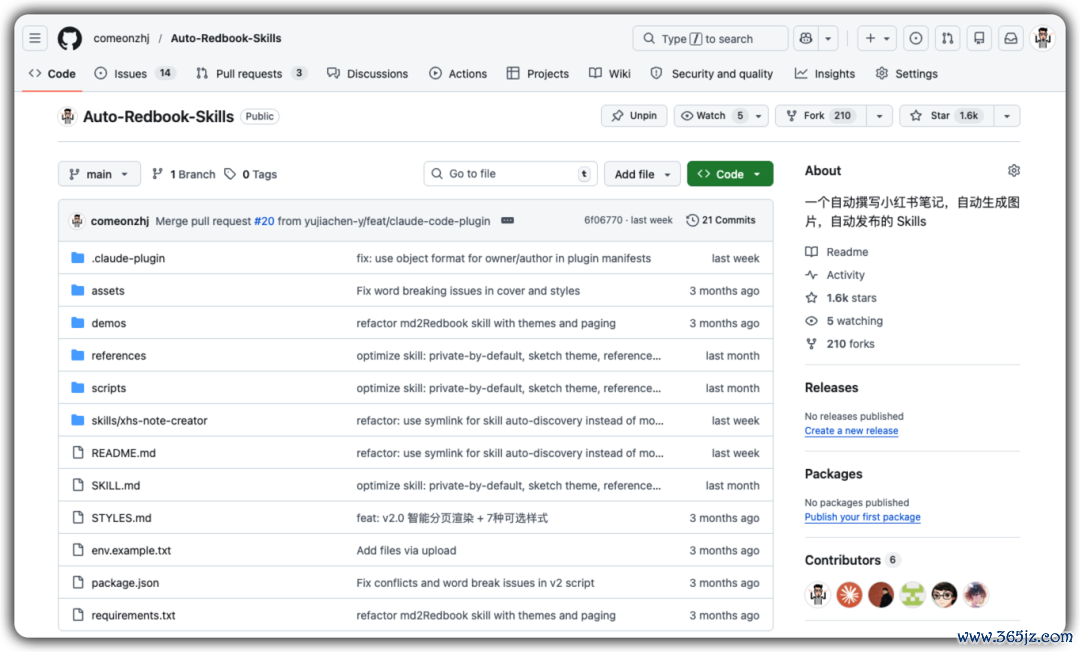
Task: Open the repositories icon in header
Action: tap(979, 39)
